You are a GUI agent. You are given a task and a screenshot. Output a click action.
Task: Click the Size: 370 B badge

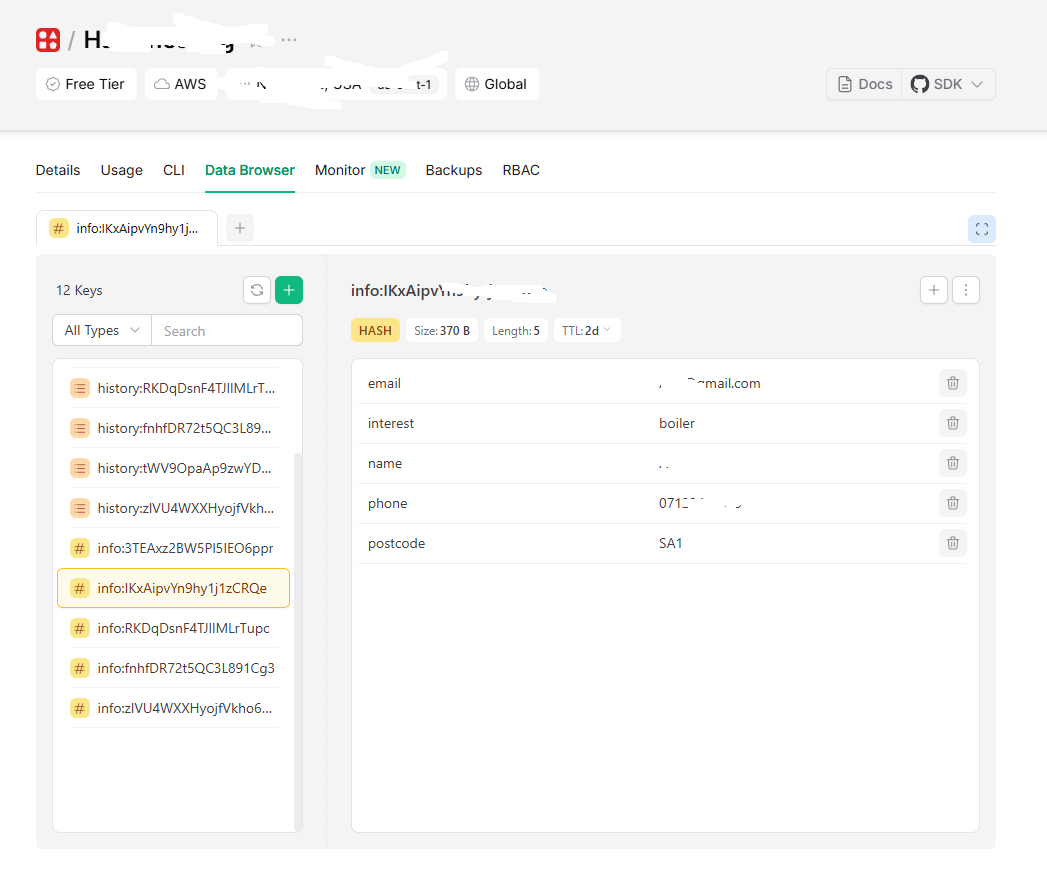click(442, 331)
